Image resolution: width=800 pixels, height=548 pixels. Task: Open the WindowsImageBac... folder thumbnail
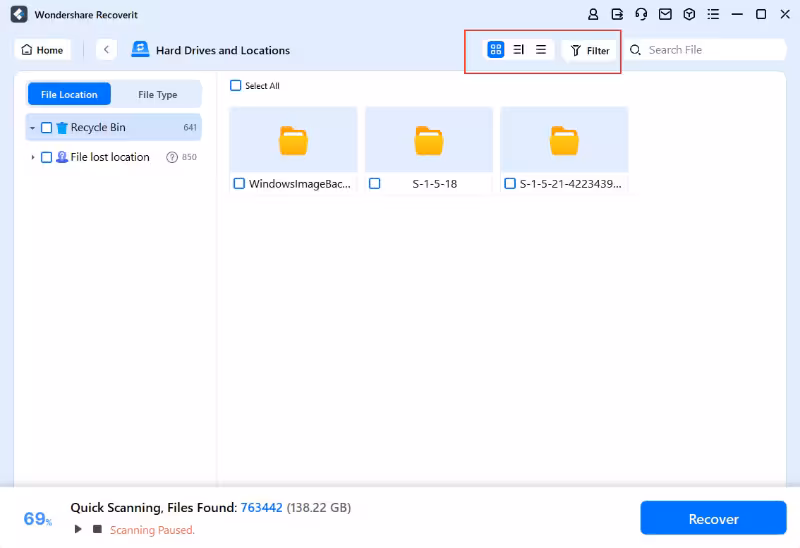tap(293, 140)
